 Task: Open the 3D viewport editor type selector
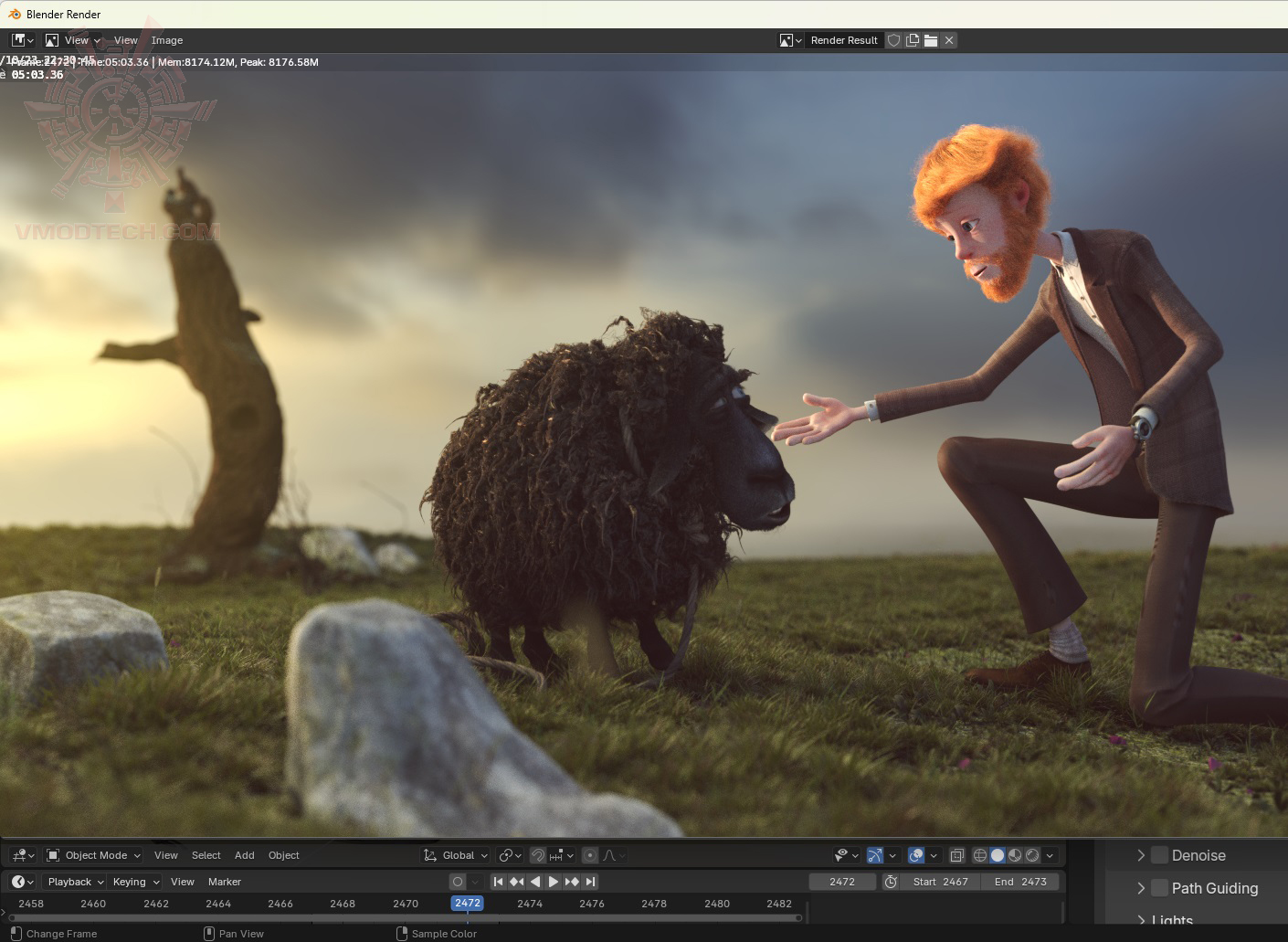click(23, 855)
